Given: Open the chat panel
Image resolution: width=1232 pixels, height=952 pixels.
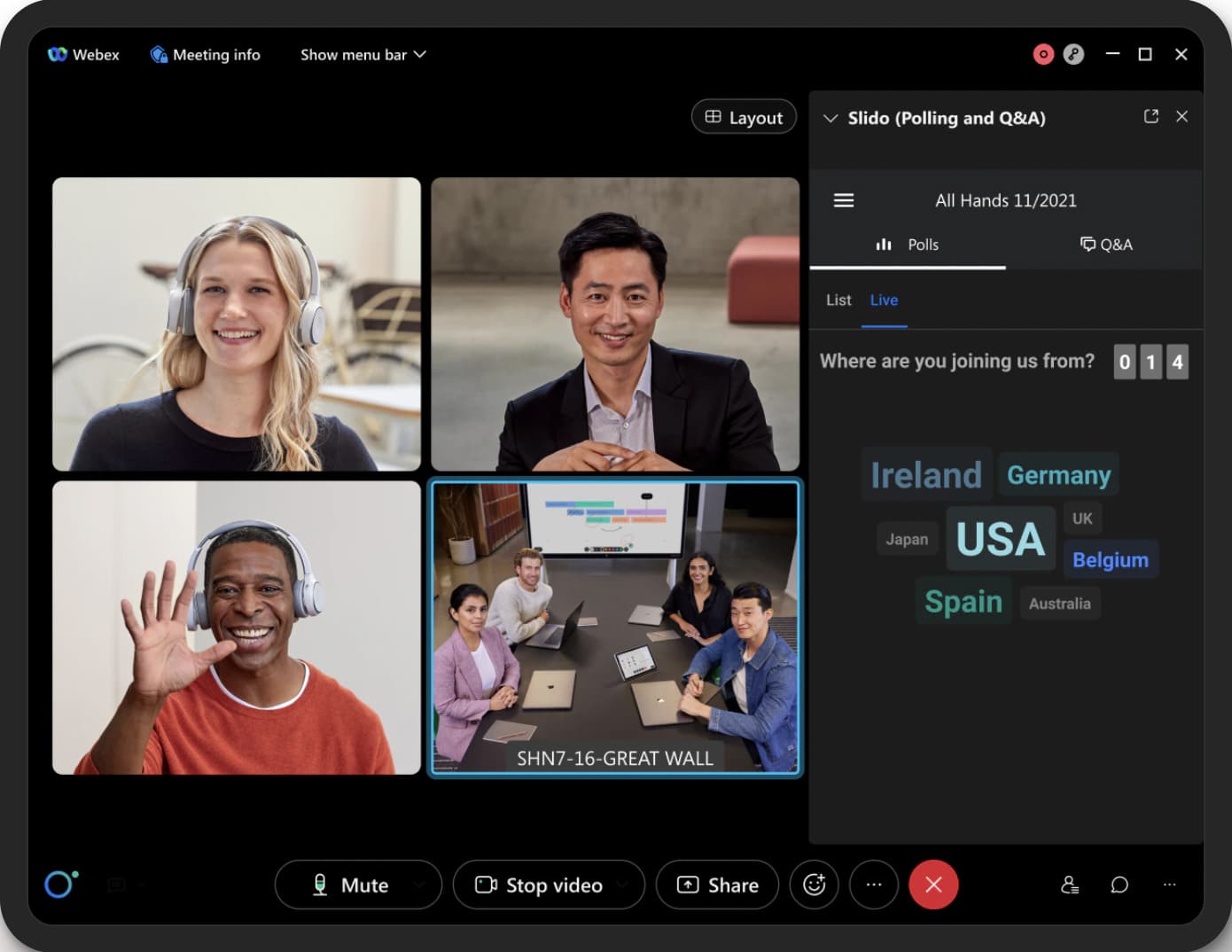Looking at the screenshot, I should pyautogui.click(x=1119, y=885).
